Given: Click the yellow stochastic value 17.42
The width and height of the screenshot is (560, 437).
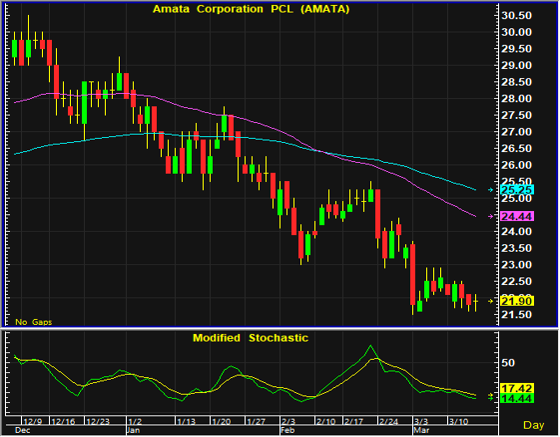Looking at the screenshot, I should click(517, 388).
